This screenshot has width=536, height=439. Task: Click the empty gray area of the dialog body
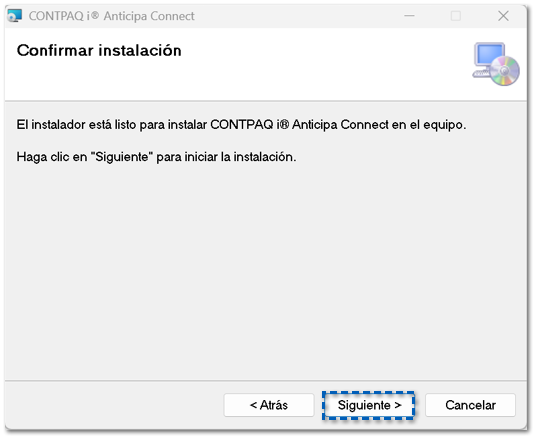coord(266,270)
